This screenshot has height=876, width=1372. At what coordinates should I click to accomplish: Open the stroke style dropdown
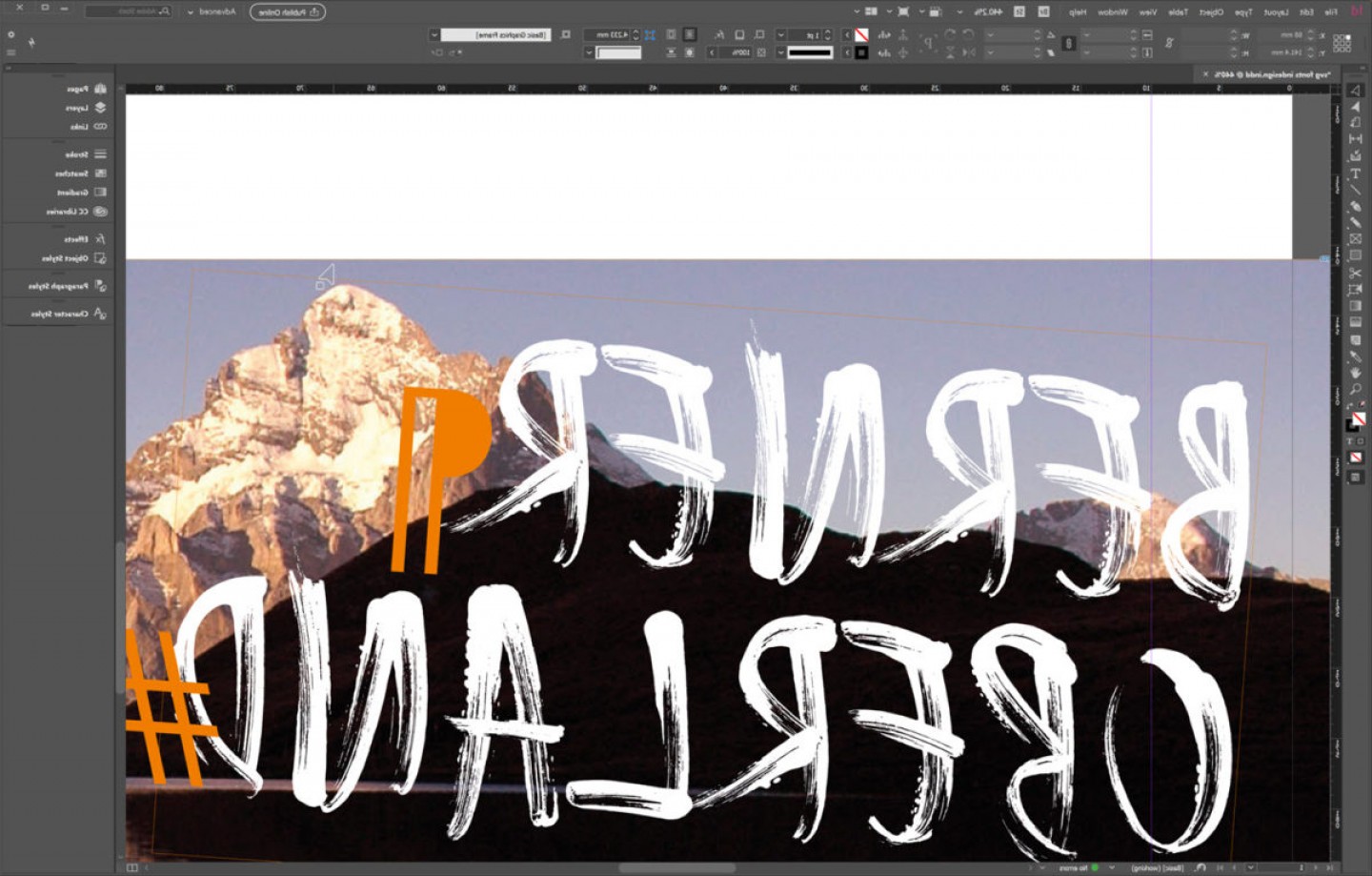(x=781, y=52)
